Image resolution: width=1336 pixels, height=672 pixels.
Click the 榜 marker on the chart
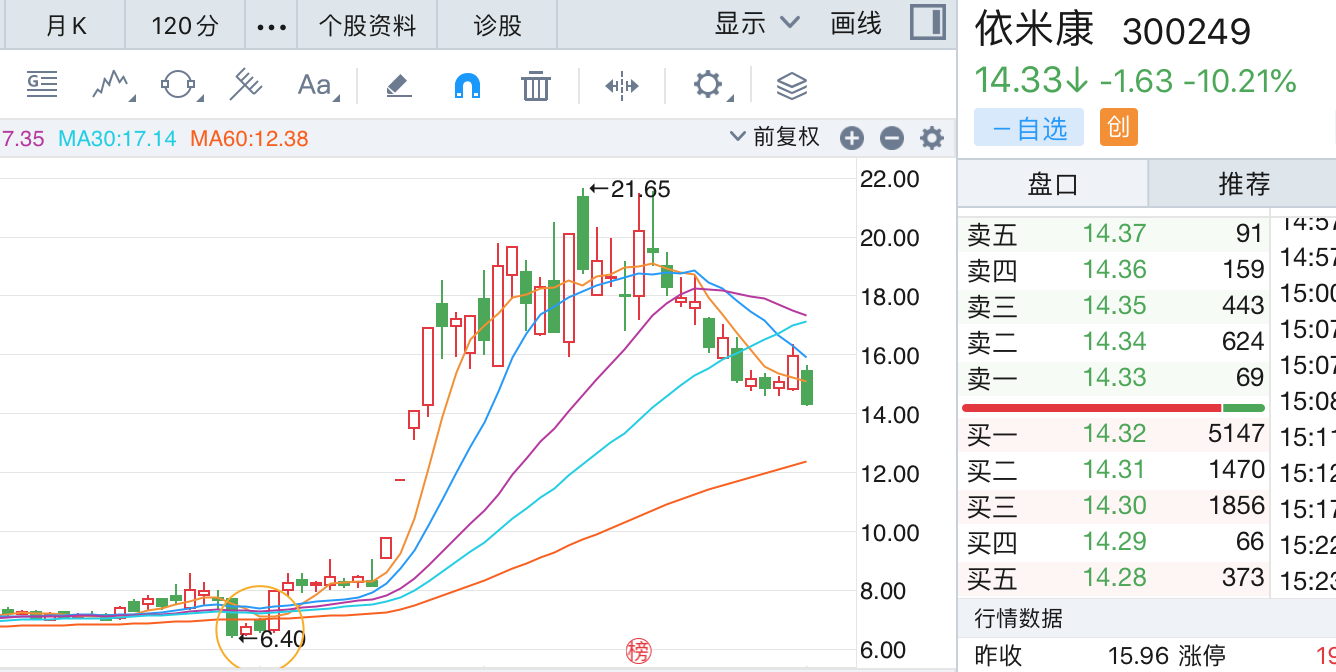click(x=638, y=652)
